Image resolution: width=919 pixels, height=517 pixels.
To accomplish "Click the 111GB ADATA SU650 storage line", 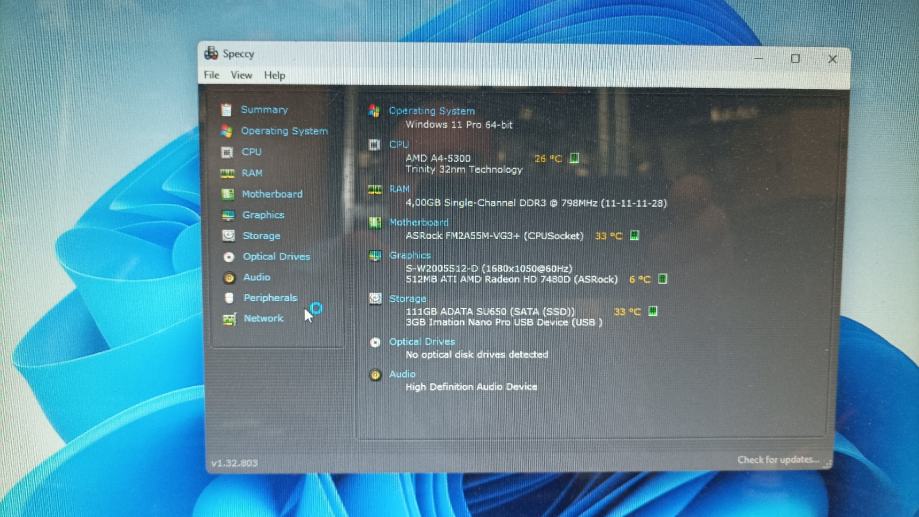I will pyautogui.click(x=490, y=311).
